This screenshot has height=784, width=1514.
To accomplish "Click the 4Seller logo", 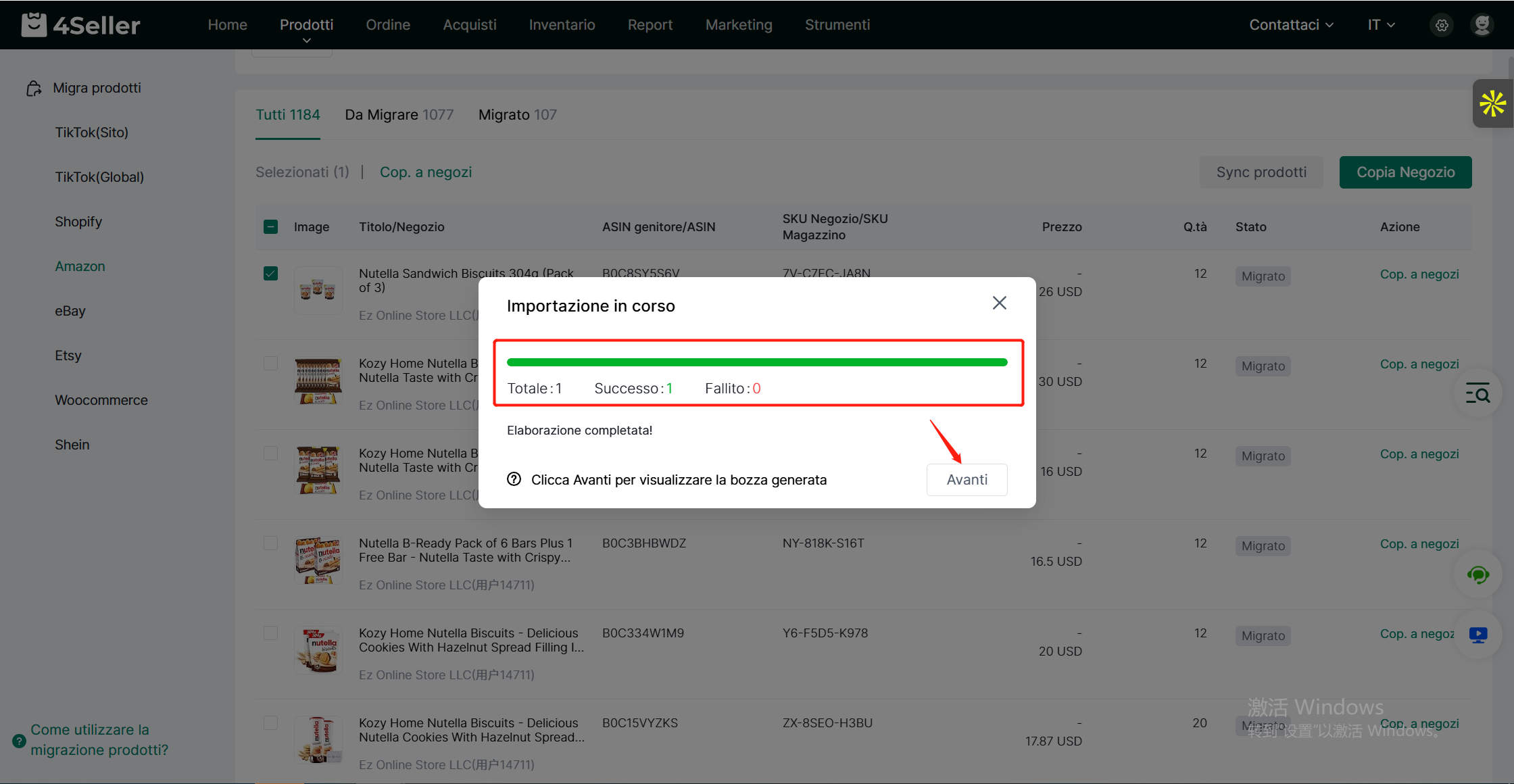I will [80, 25].
